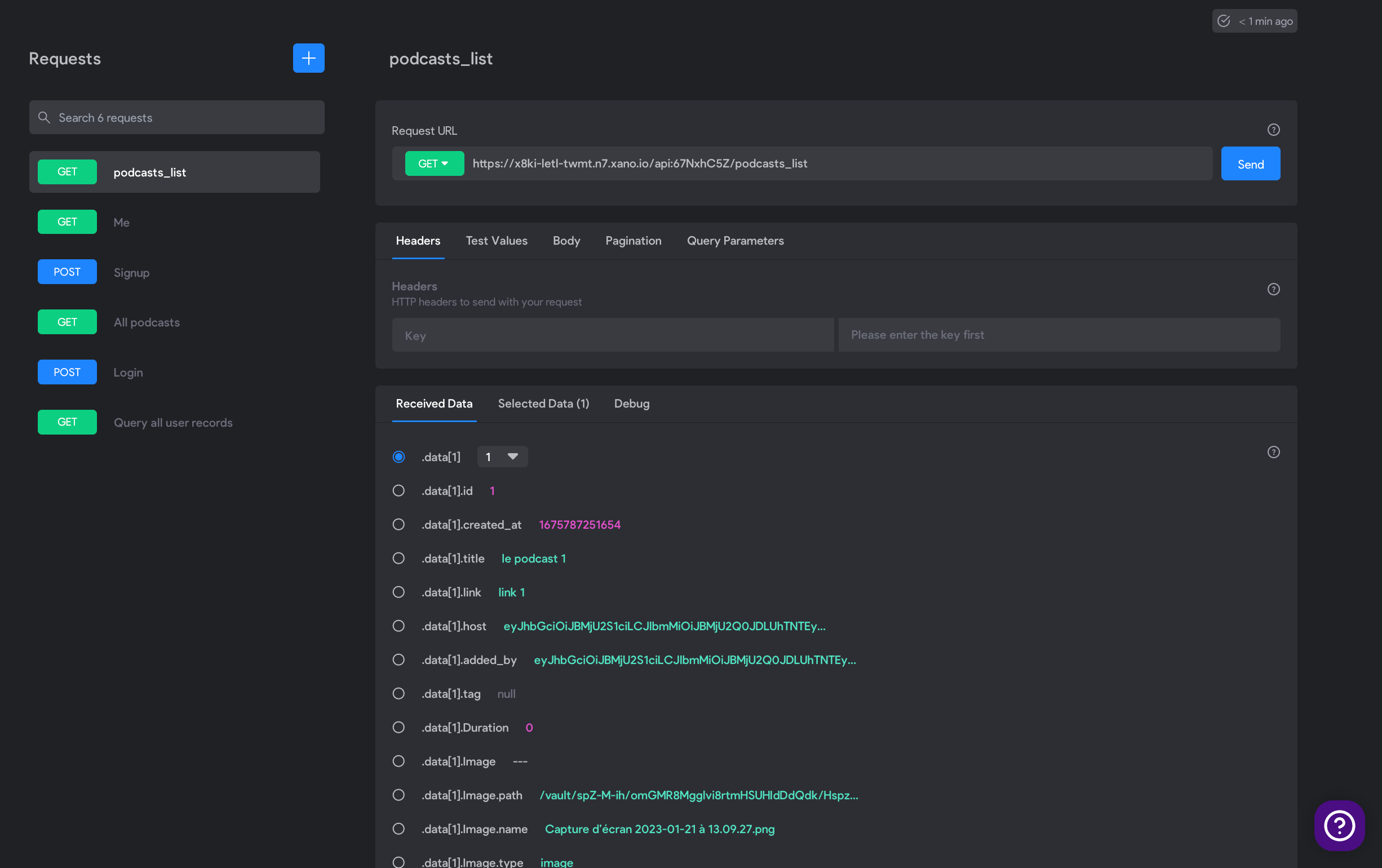Click the POST badge of Signup request
The width and height of the screenshot is (1382, 868).
click(67, 272)
